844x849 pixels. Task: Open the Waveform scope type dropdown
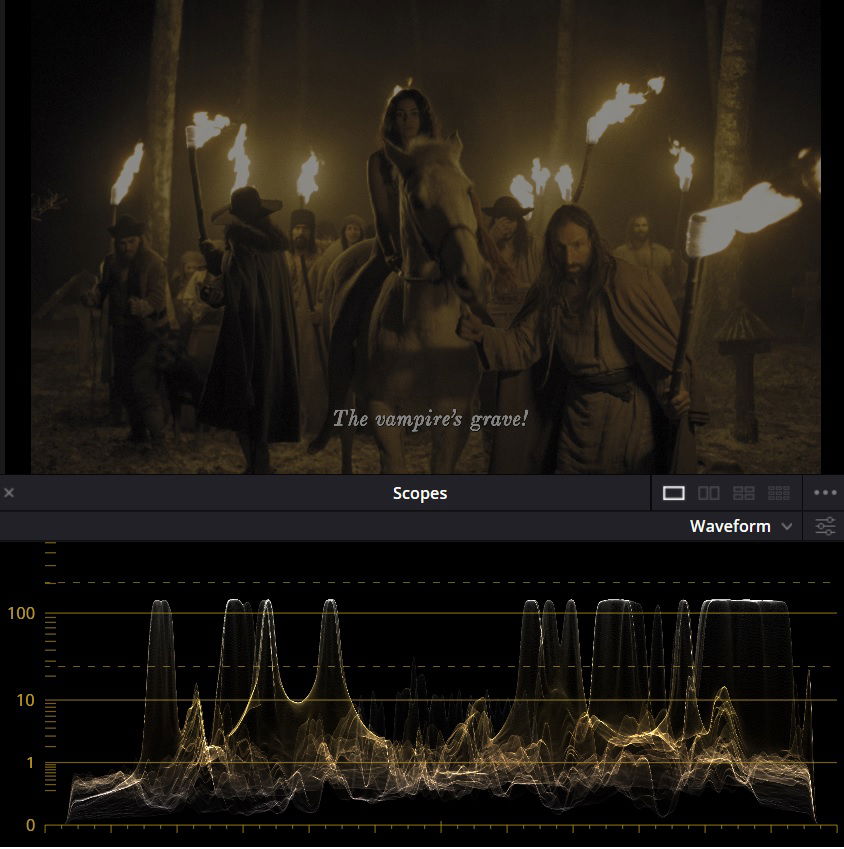(740, 526)
